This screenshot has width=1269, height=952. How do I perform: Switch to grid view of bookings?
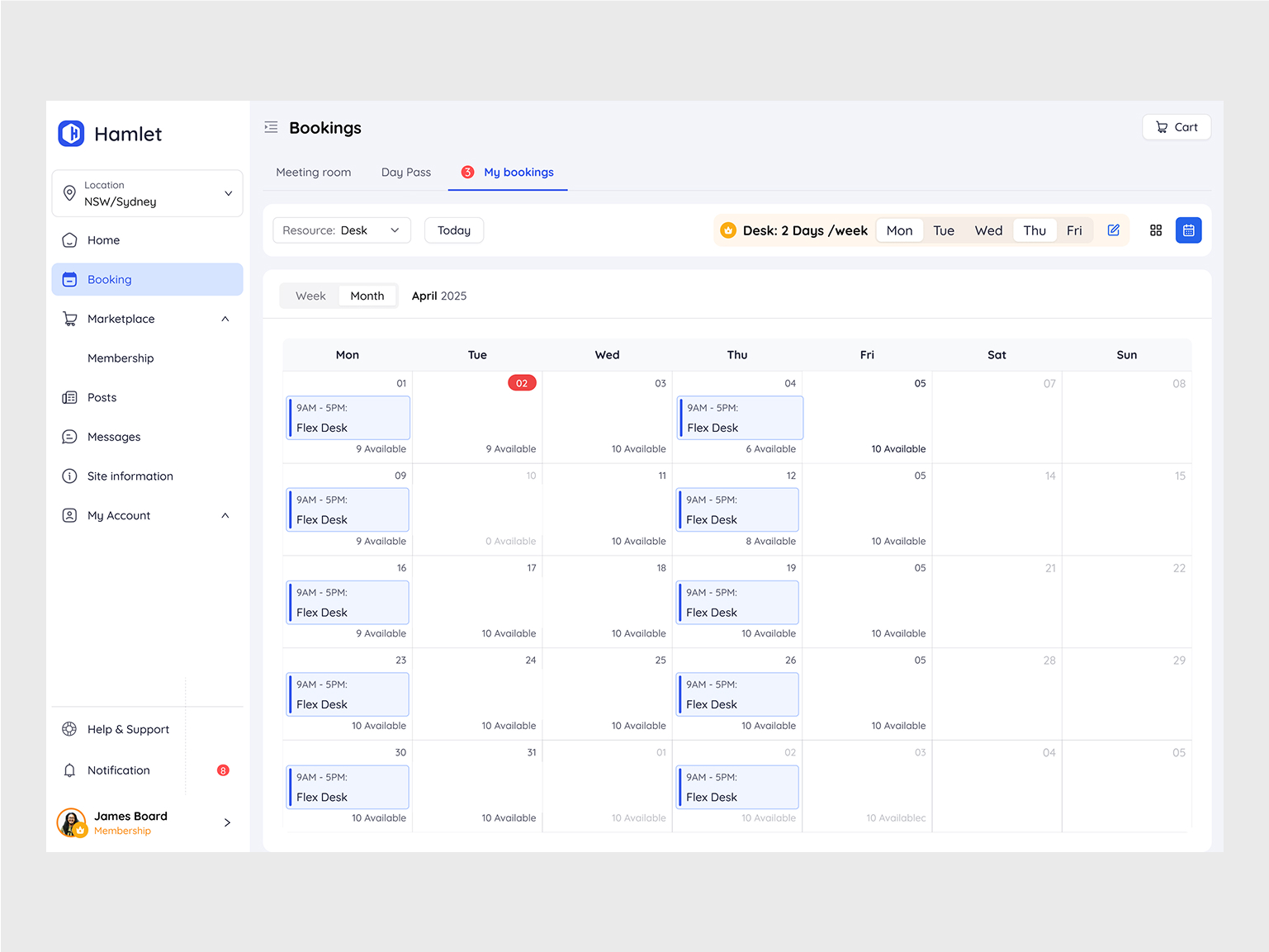click(1155, 230)
